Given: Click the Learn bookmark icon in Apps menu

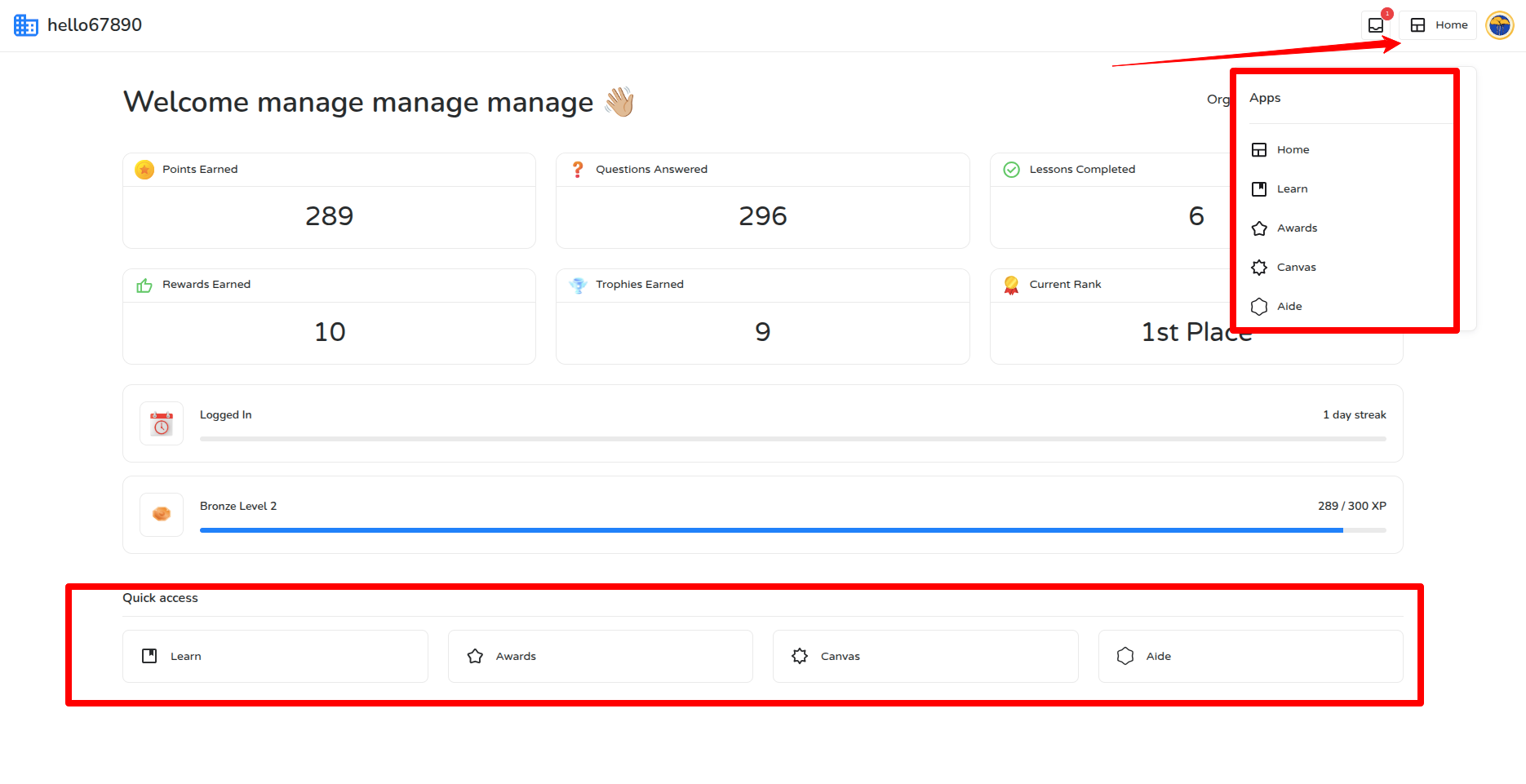Looking at the screenshot, I should point(1259,189).
